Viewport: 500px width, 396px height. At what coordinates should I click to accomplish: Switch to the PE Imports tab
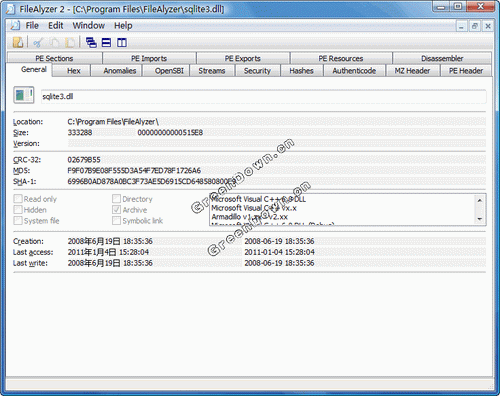tap(149, 58)
